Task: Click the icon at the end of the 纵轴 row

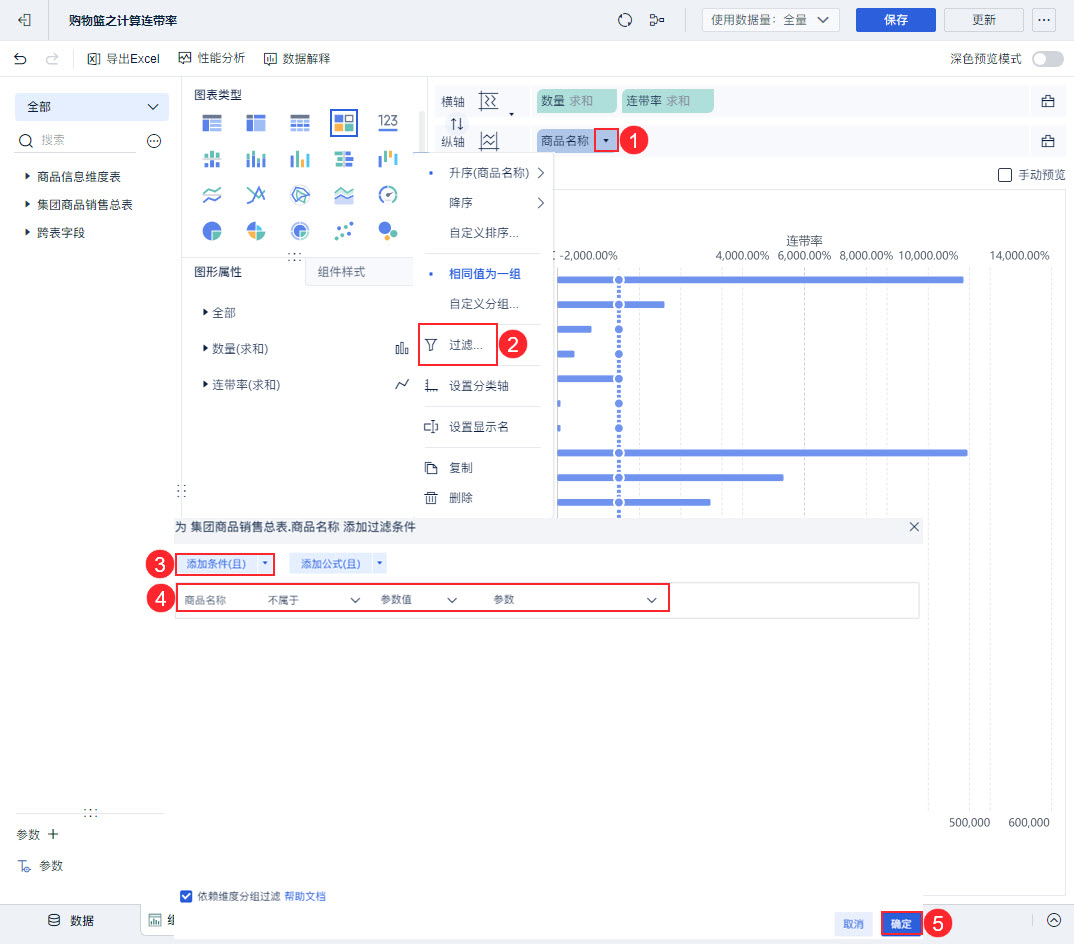Action: click(1048, 141)
